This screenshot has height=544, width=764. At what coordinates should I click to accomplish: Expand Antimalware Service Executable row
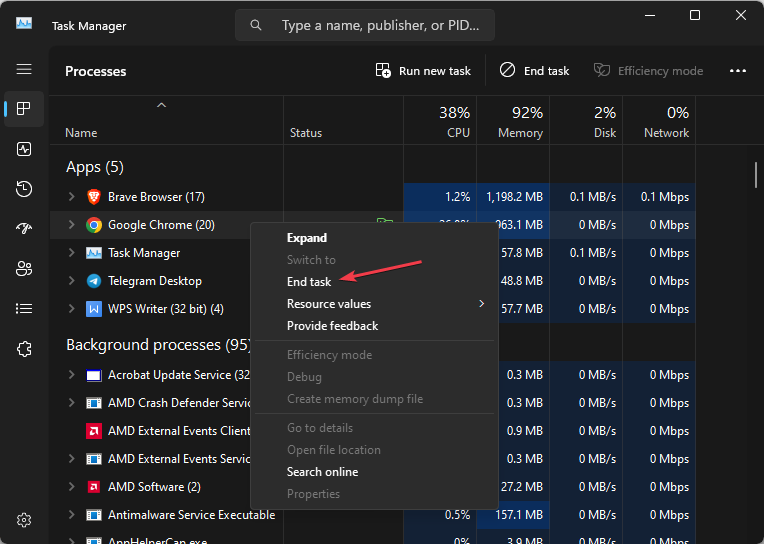point(72,515)
